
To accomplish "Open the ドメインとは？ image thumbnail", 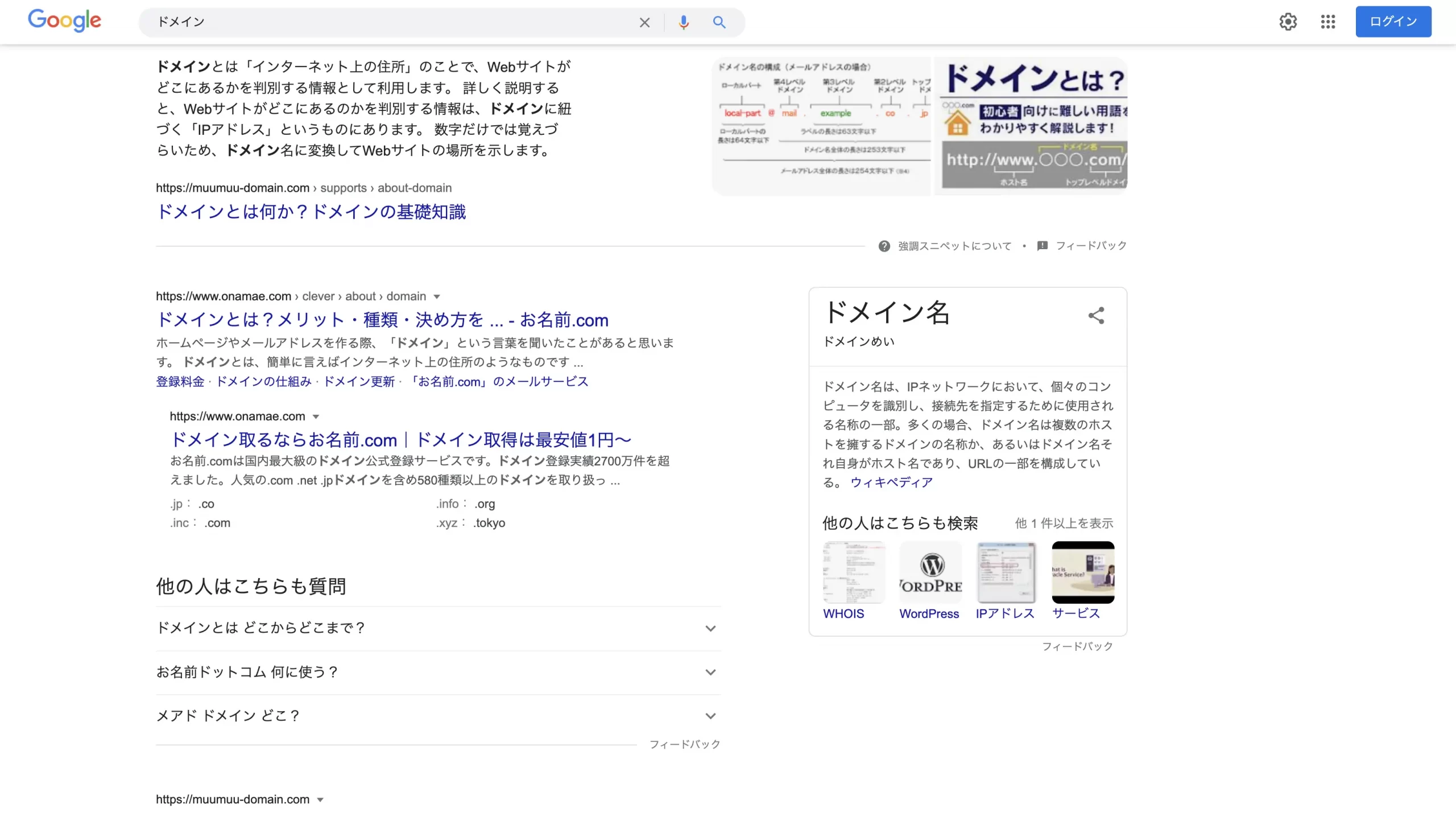I will (x=1031, y=126).
